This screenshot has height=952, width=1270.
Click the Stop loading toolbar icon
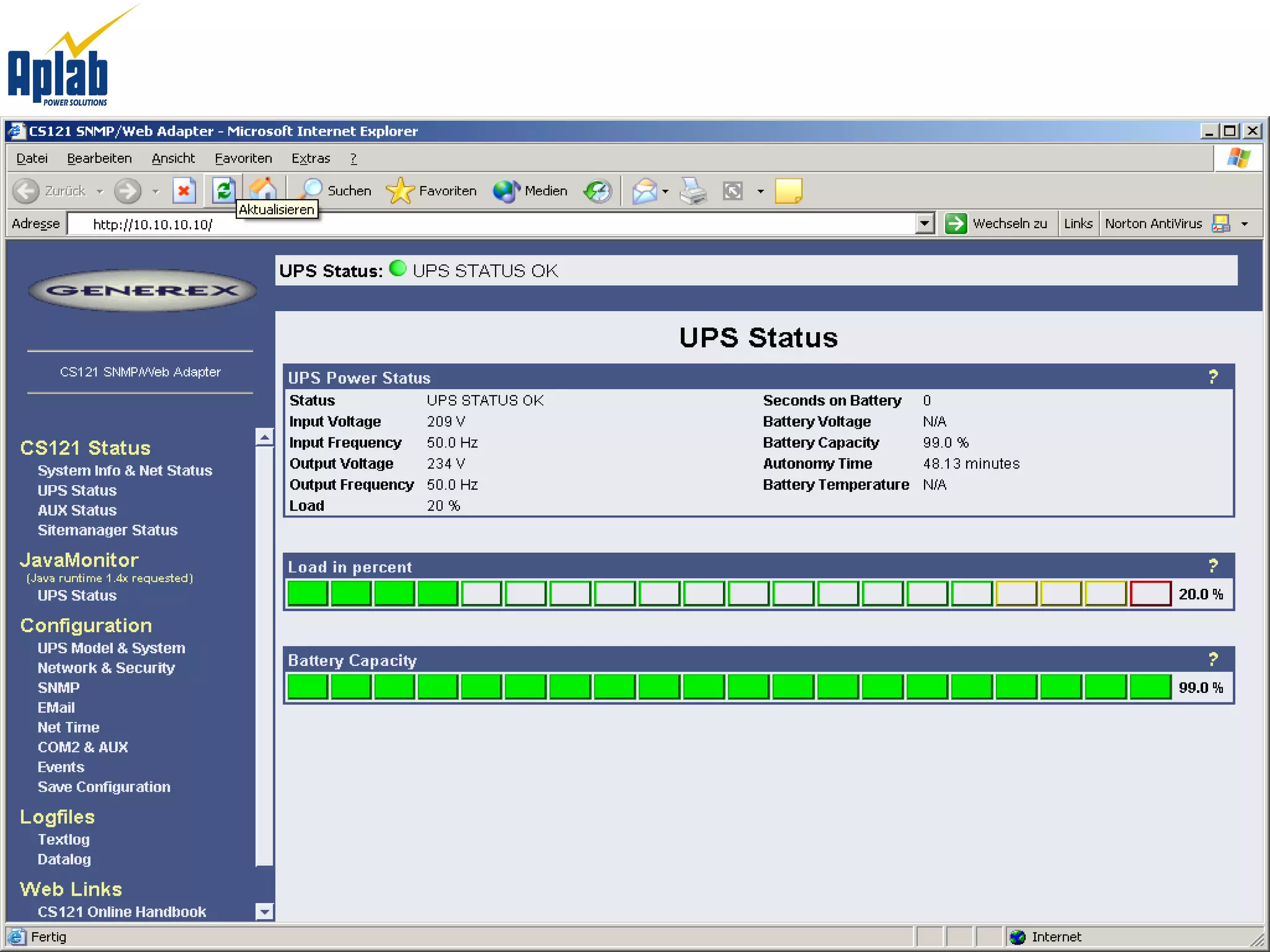pyautogui.click(x=184, y=191)
